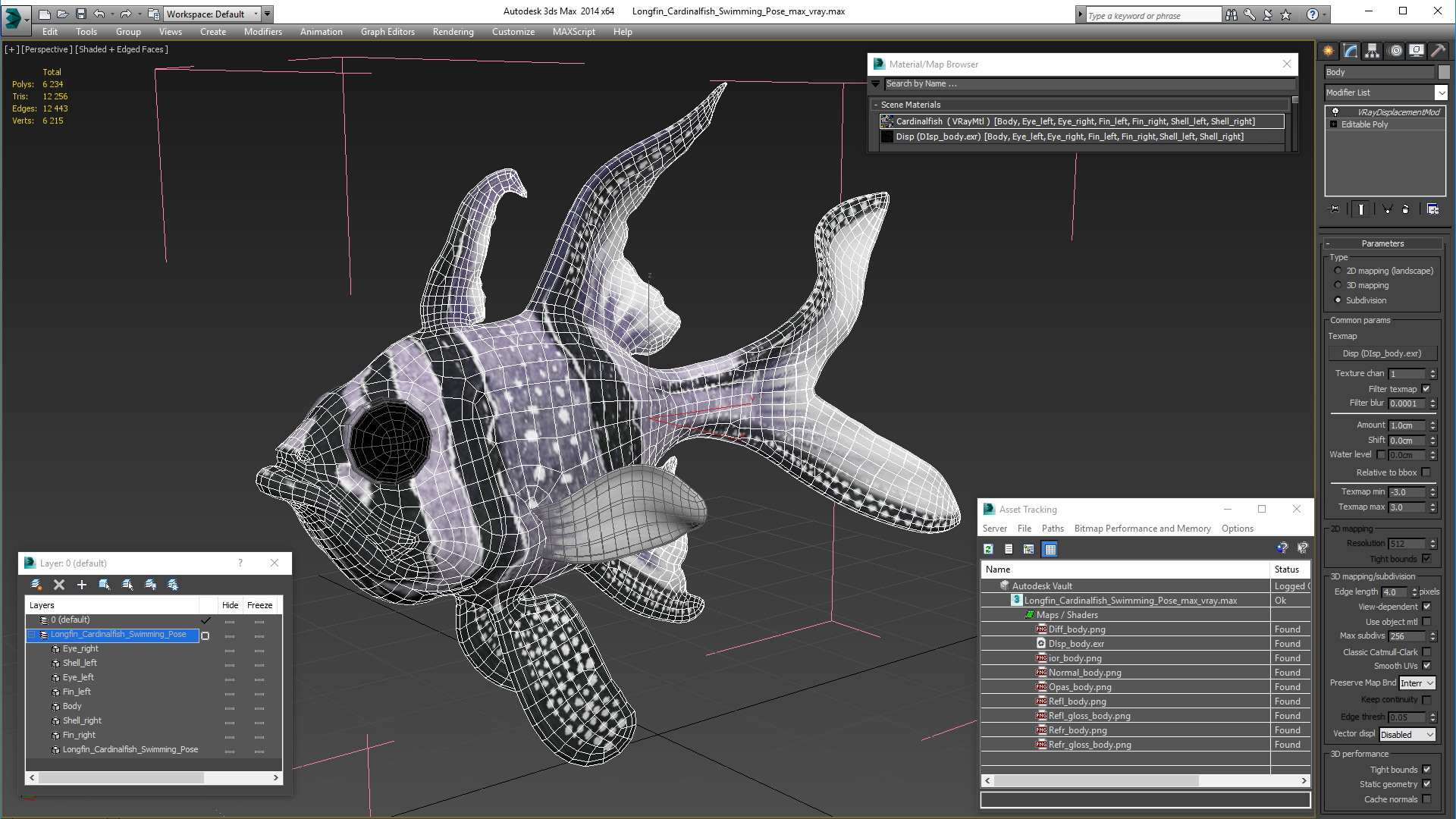Open the Rendering menu

click(453, 32)
